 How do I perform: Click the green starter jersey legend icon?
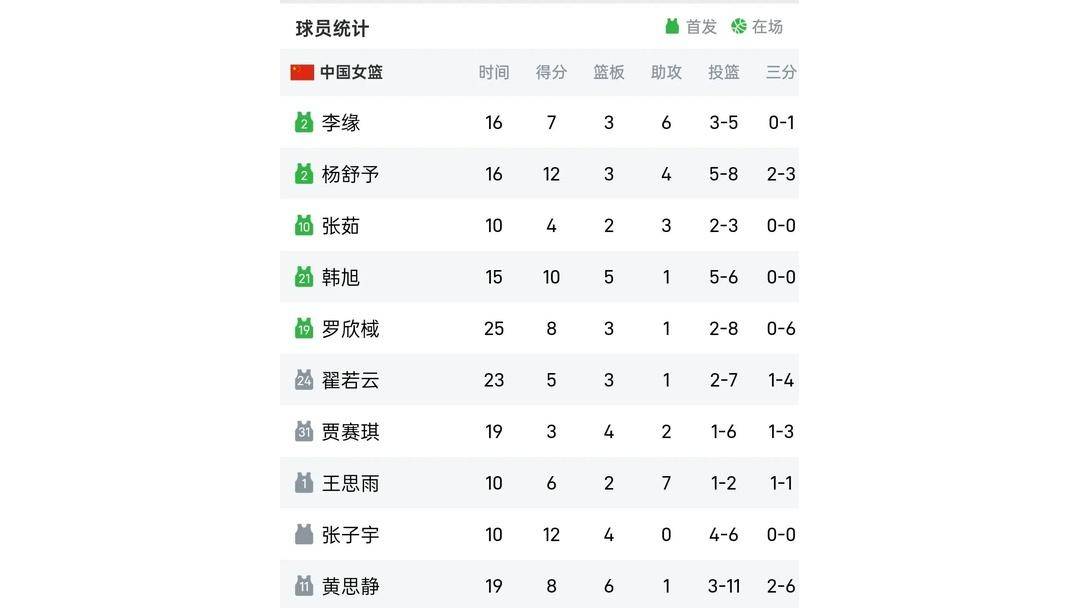(672, 27)
